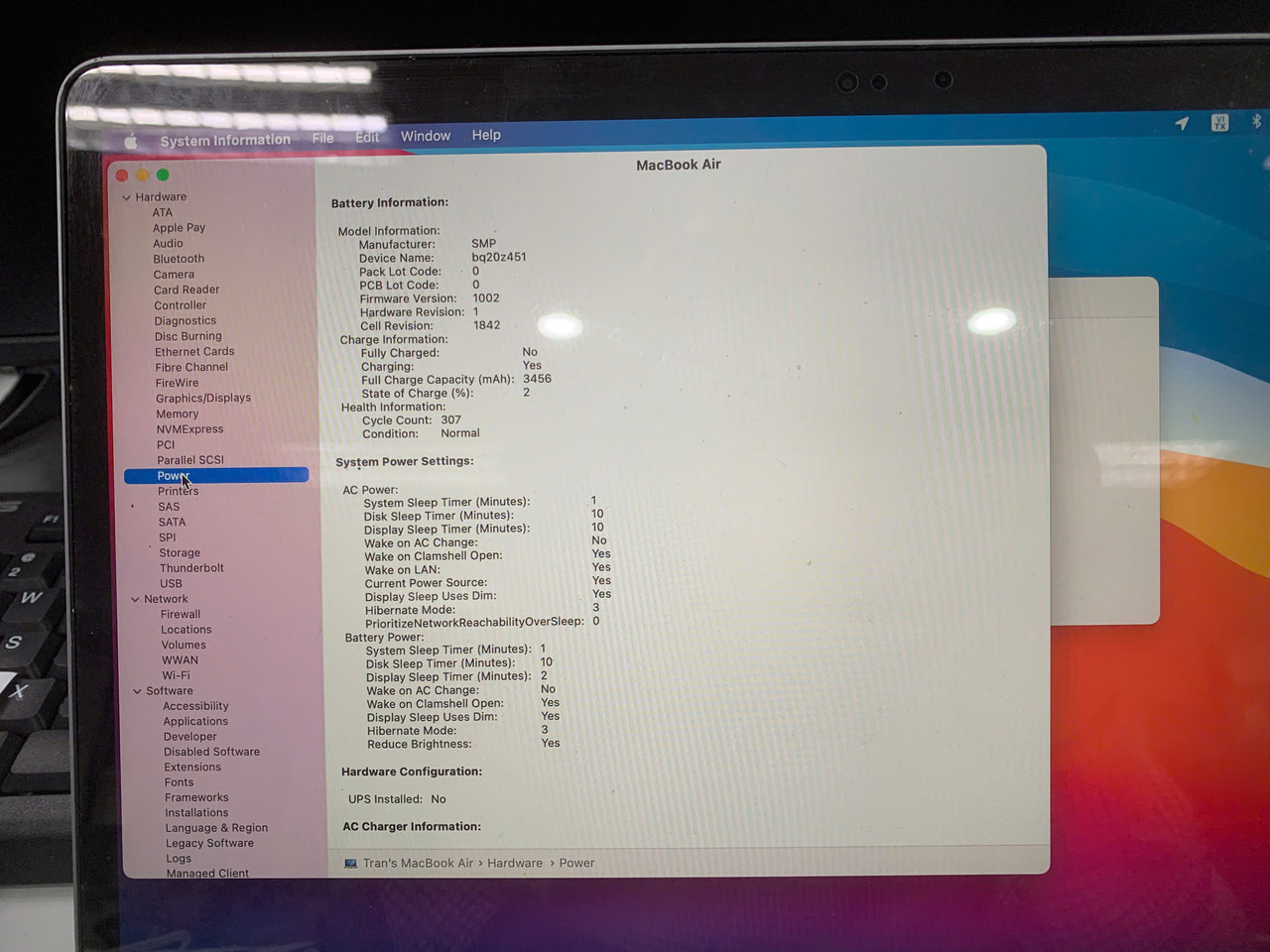
Task: Select the highlighted Power item
Action: click(216, 476)
